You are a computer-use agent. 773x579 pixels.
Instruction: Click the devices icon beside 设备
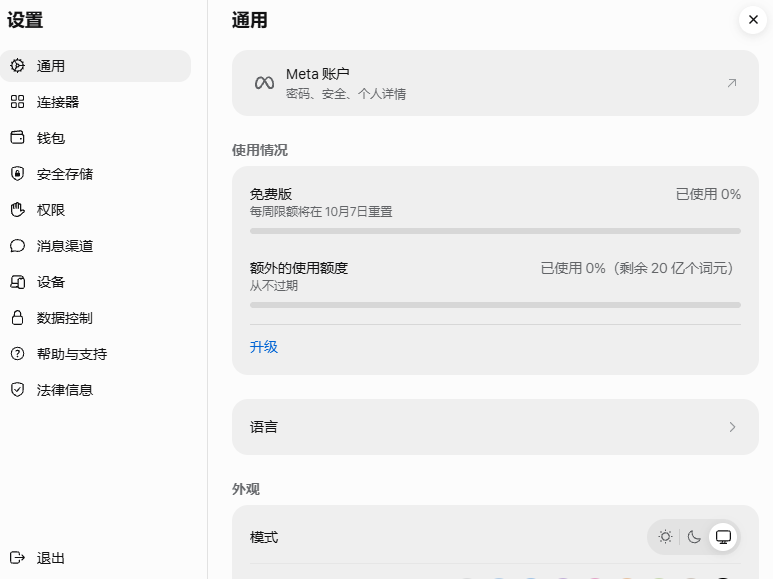17,282
